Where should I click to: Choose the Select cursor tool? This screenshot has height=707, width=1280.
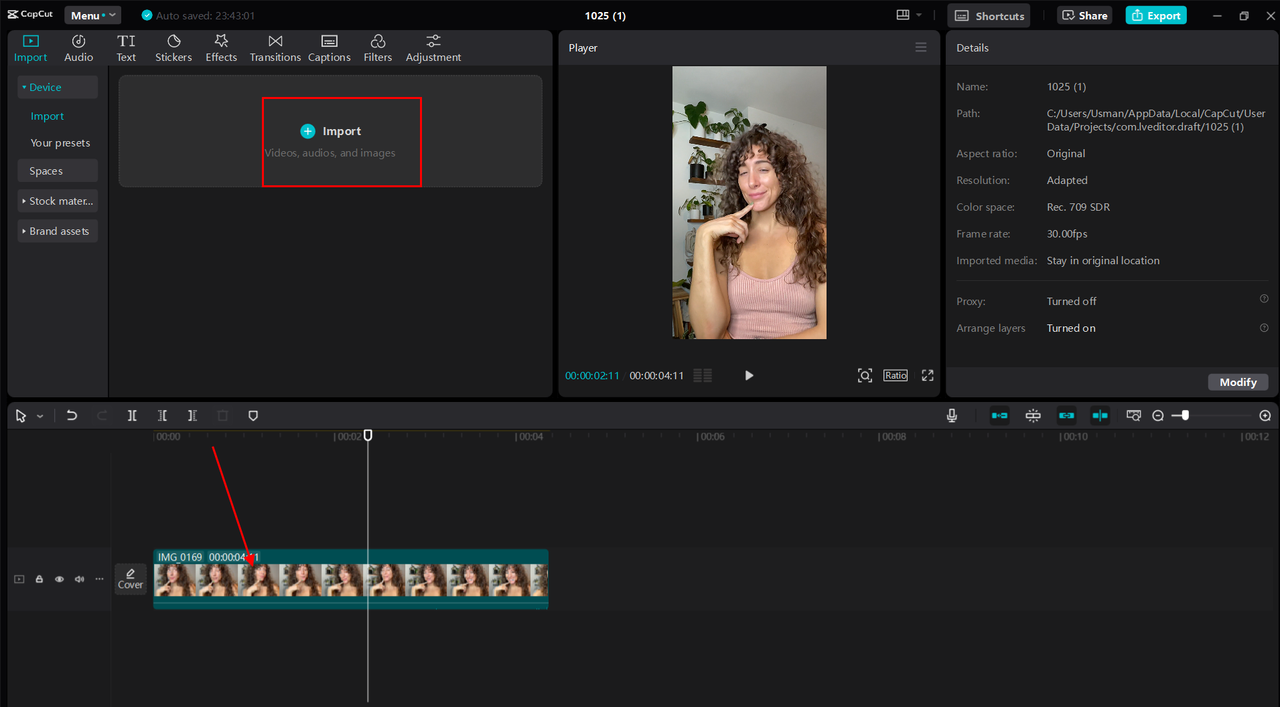[x=21, y=416]
